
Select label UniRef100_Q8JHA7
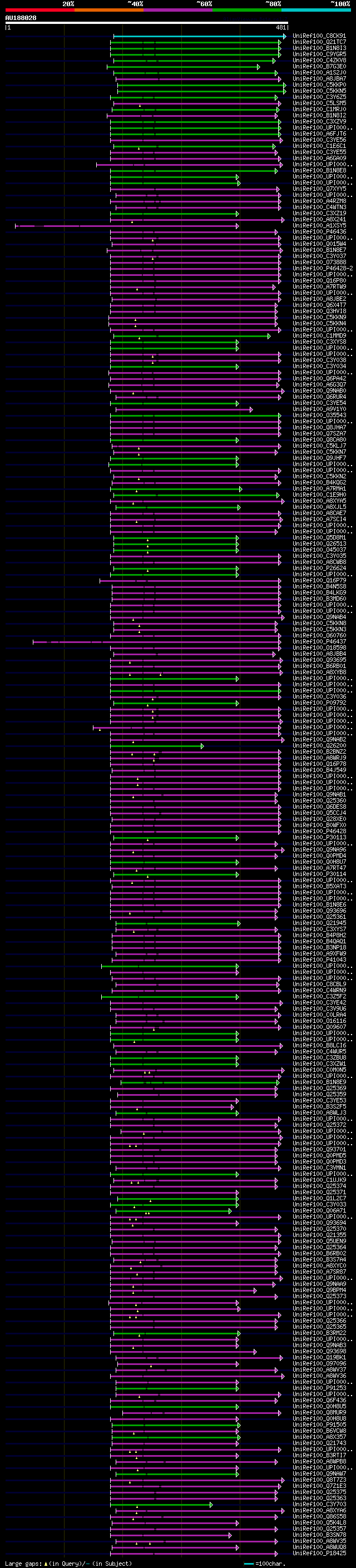click(319, 427)
